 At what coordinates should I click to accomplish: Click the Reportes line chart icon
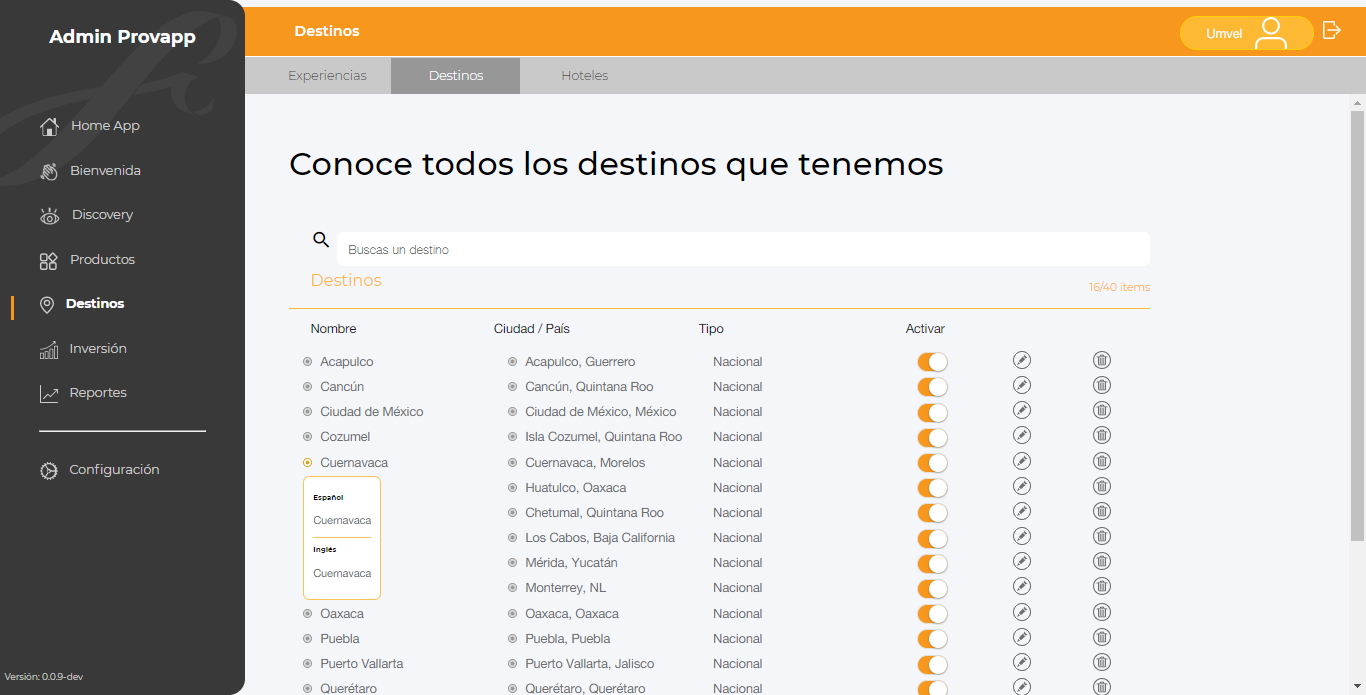click(49, 394)
